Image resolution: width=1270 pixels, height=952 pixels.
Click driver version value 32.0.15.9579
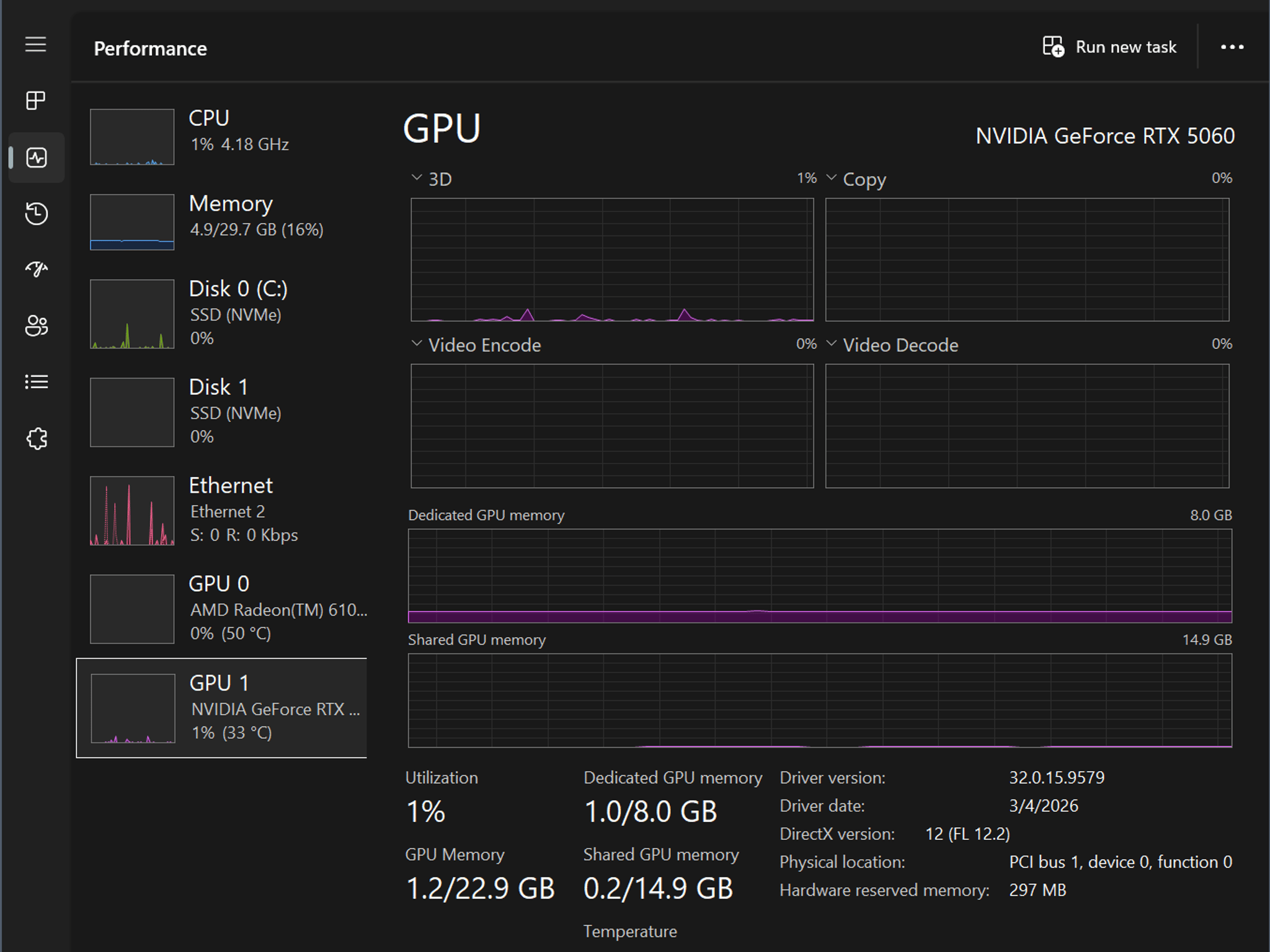click(x=1057, y=777)
